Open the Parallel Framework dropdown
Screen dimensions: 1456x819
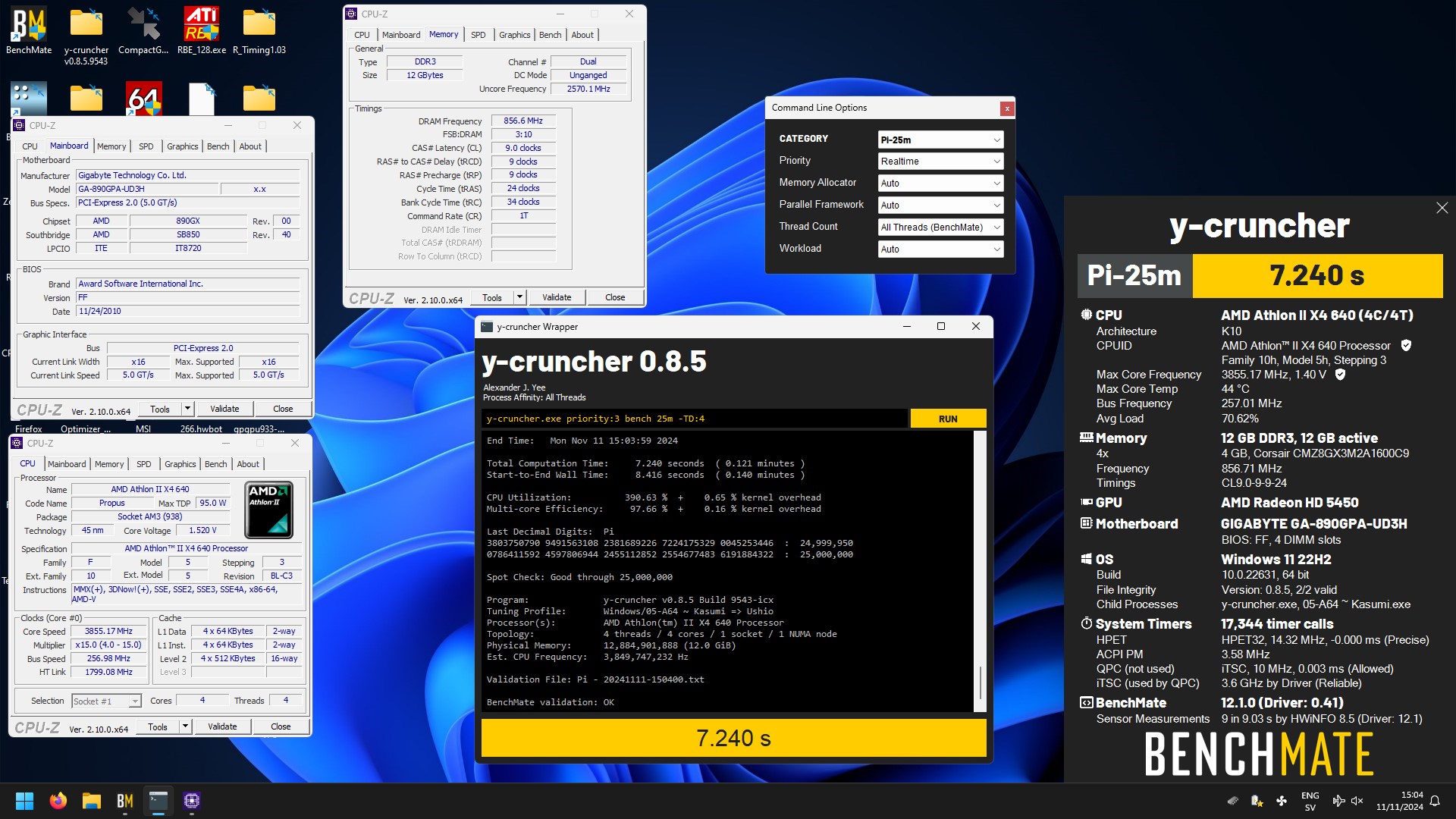pos(940,206)
